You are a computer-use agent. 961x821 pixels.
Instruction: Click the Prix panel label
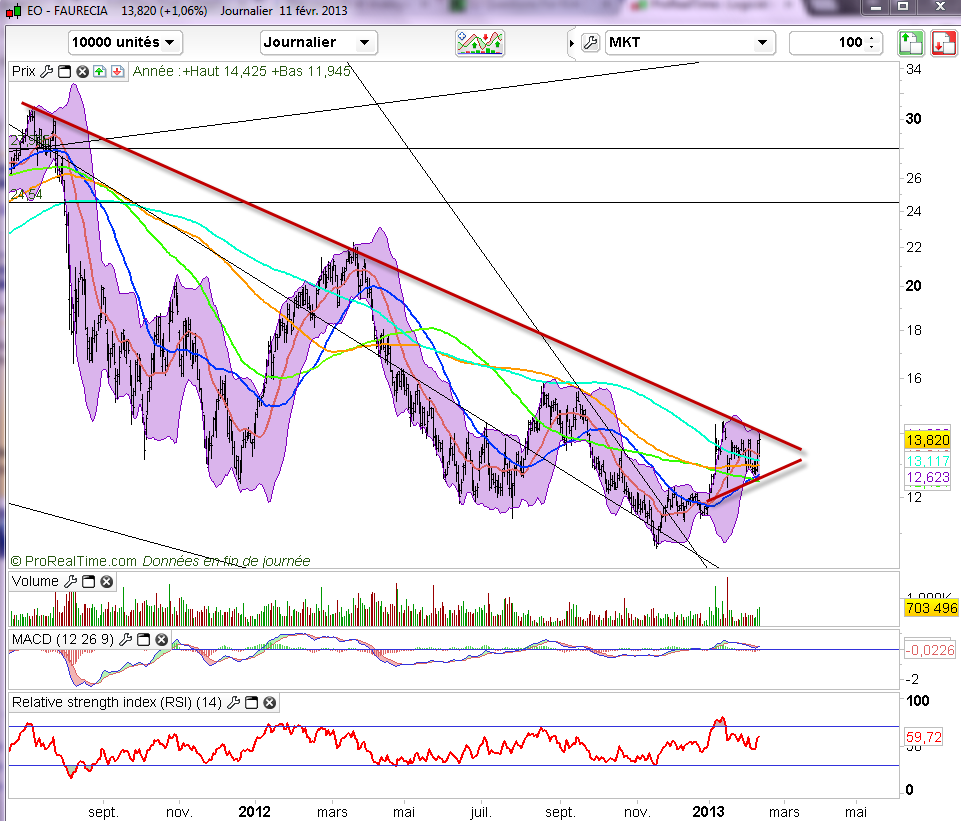24,71
